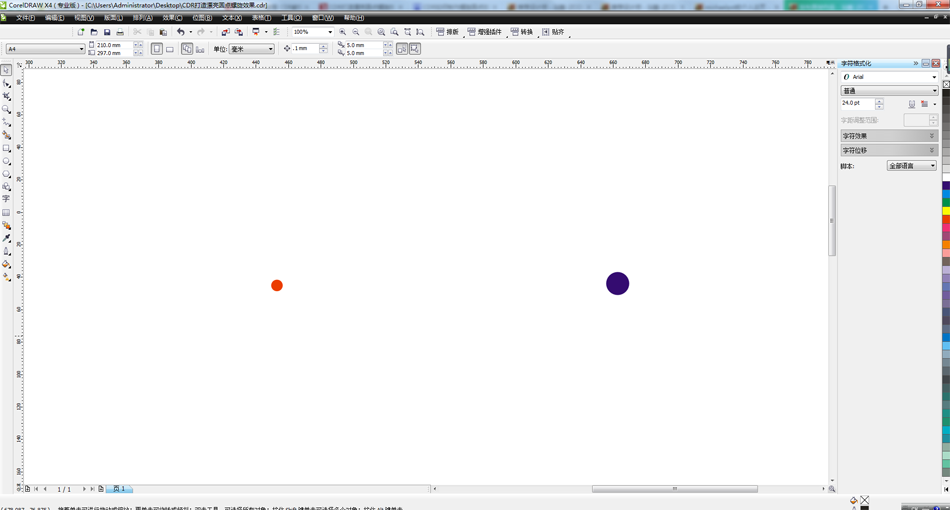This screenshot has height=510, width=950.
Task: Click the 转换 button
Action: [x=522, y=32]
